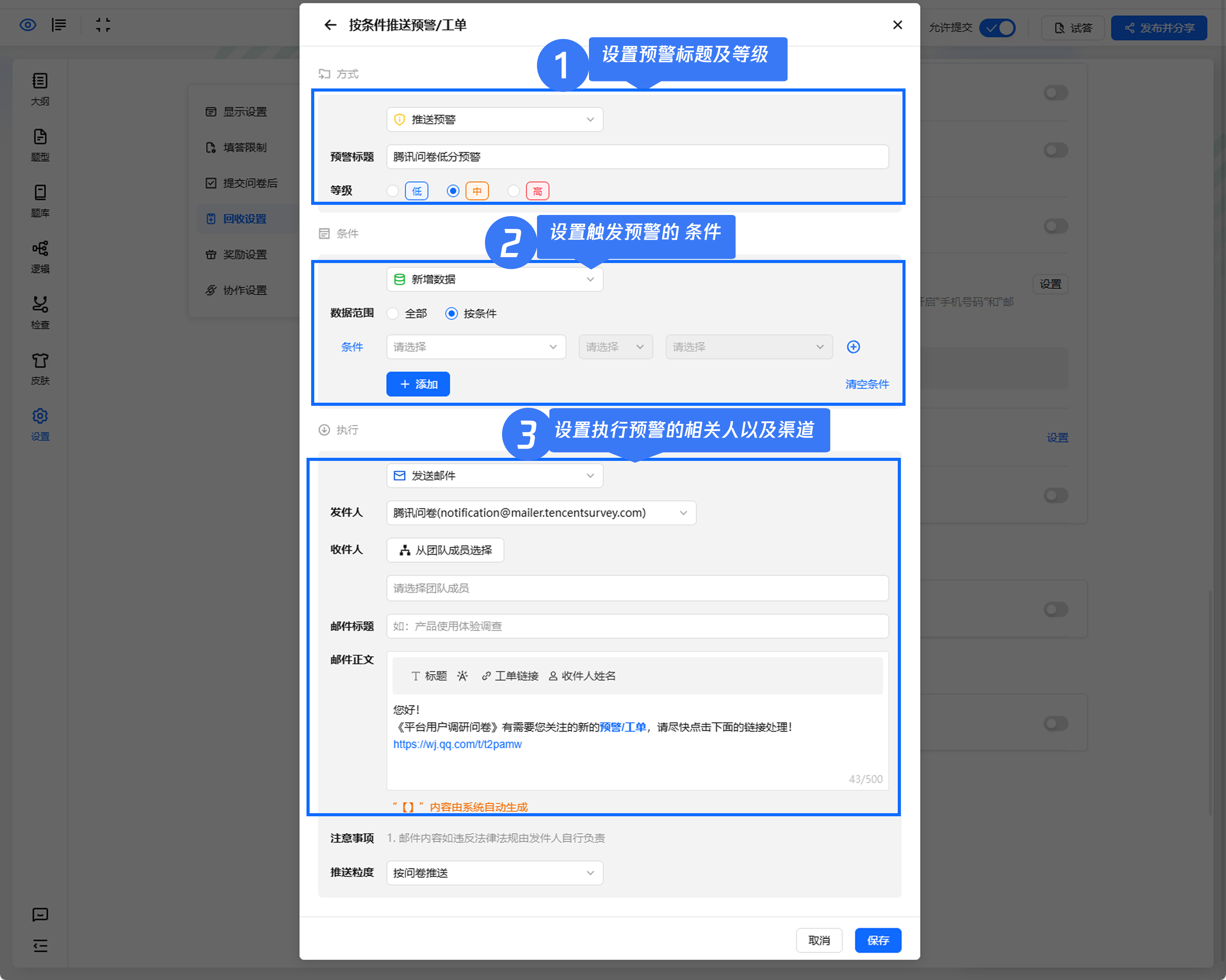Screen dimensions: 1226x980
Task: Open the 按问卷推送 granularity dropdown
Action: pyautogui.click(x=495, y=873)
